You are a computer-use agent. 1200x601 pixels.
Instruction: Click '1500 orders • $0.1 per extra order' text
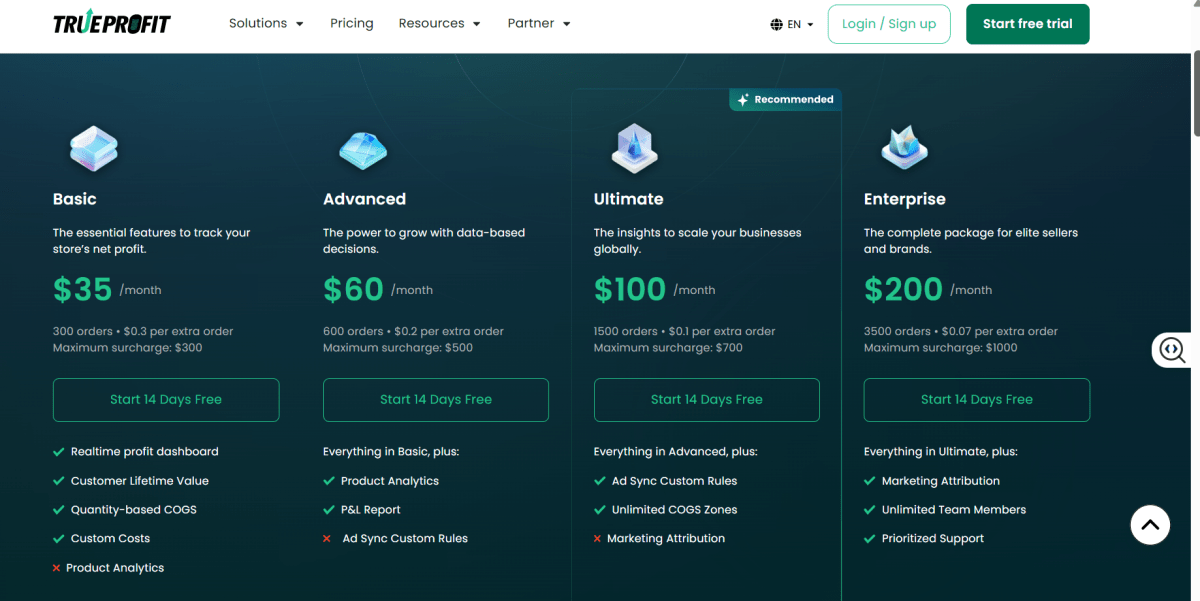click(685, 331)
